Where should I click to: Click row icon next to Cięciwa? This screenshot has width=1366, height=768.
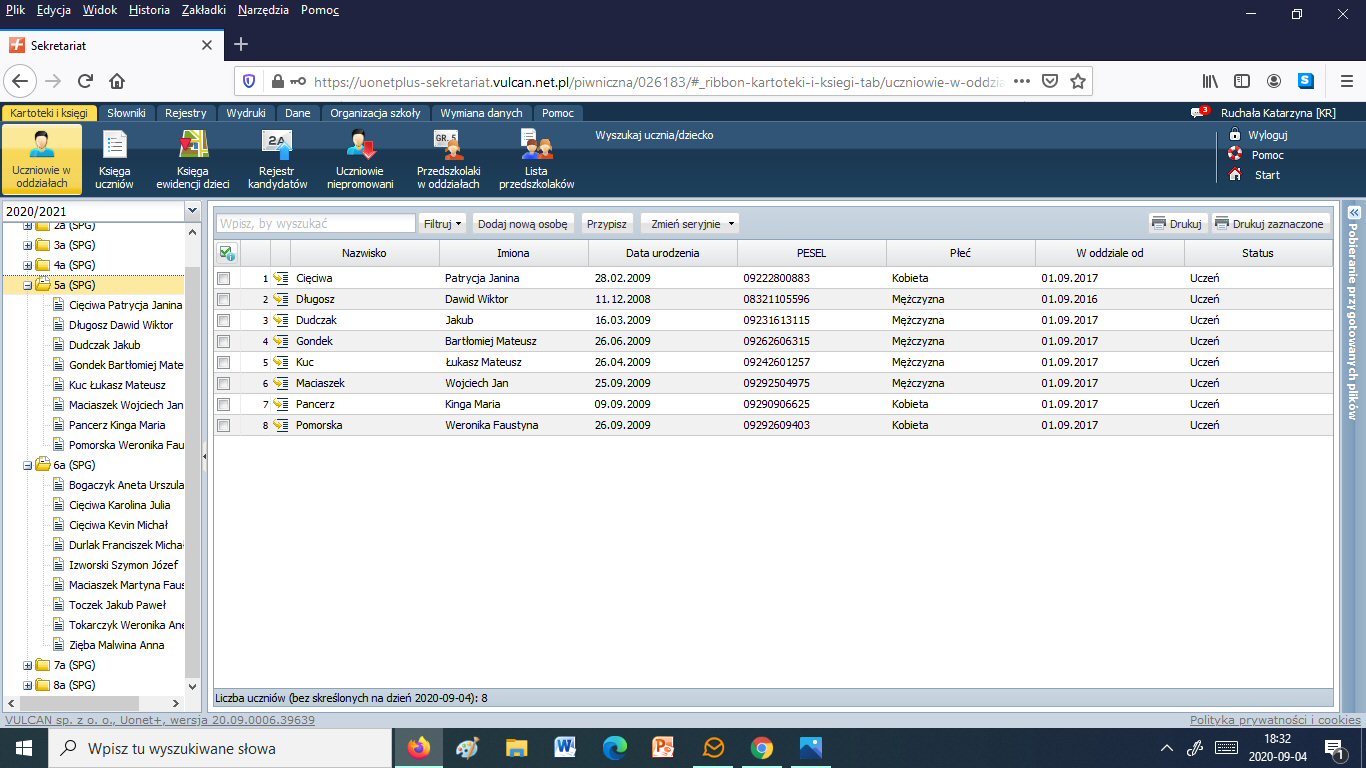280,278
